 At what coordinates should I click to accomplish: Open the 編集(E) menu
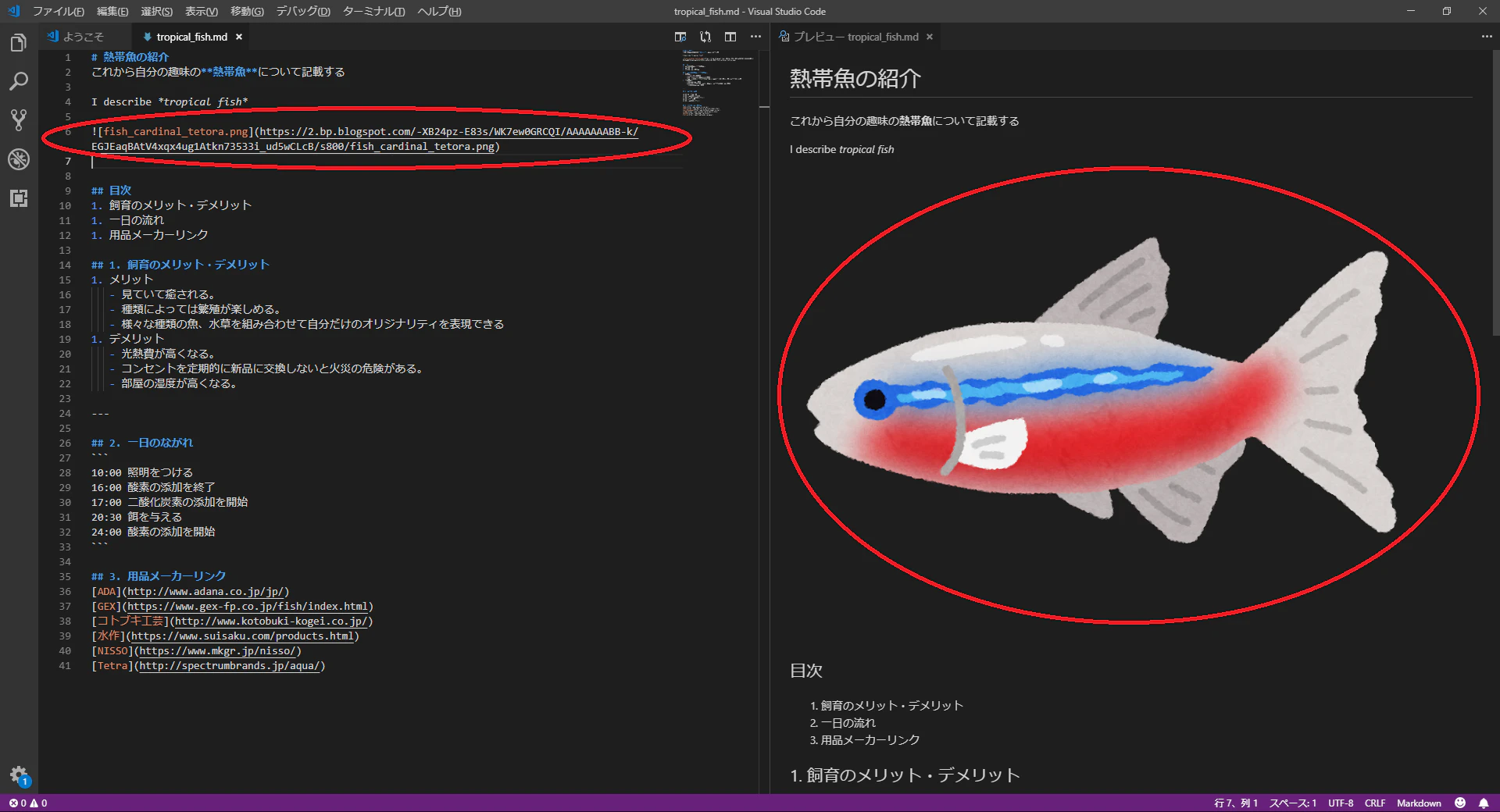[112, 12]
